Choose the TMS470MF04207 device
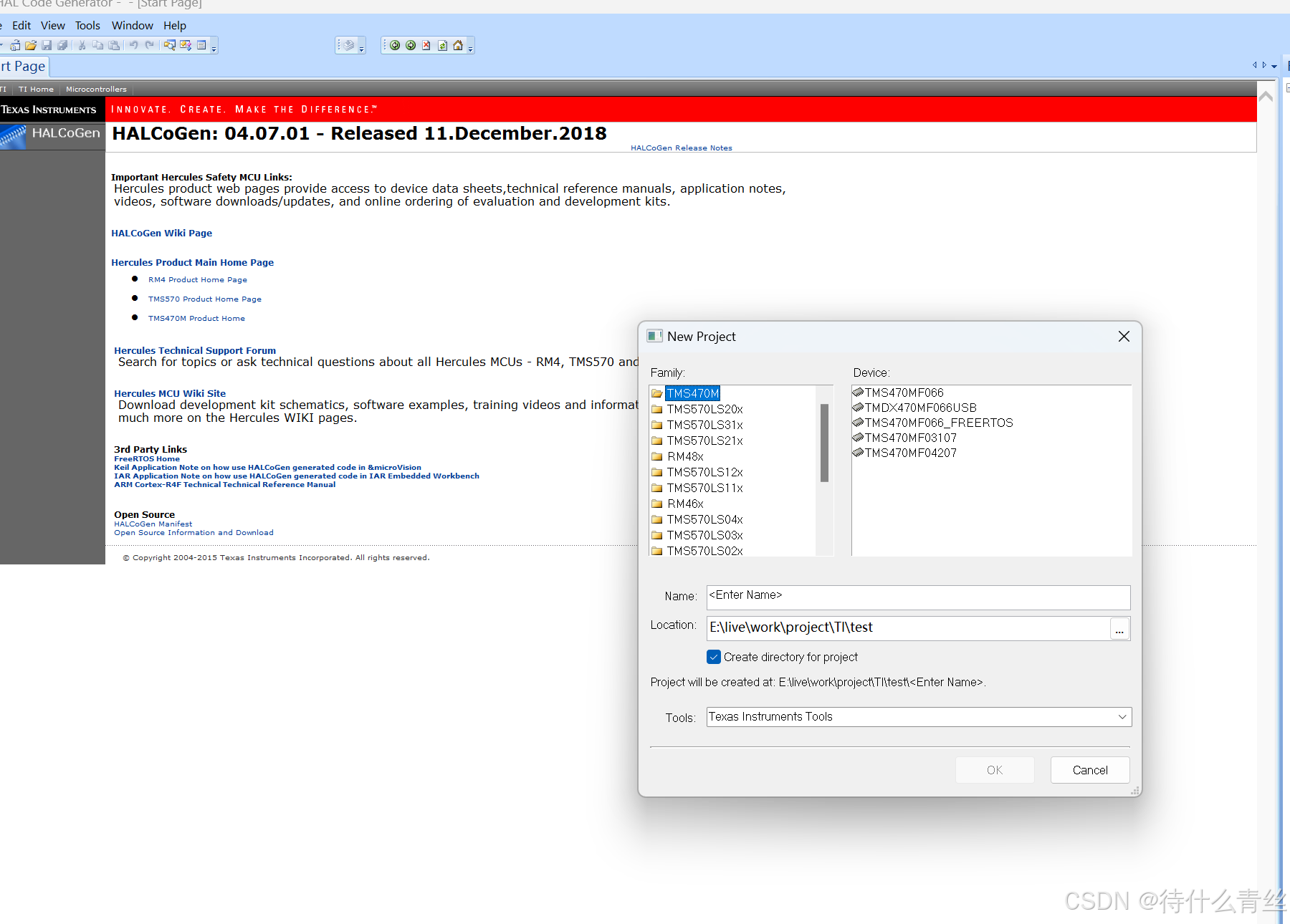Screen dimensions: 1290x924 click(x=904, y=453)
